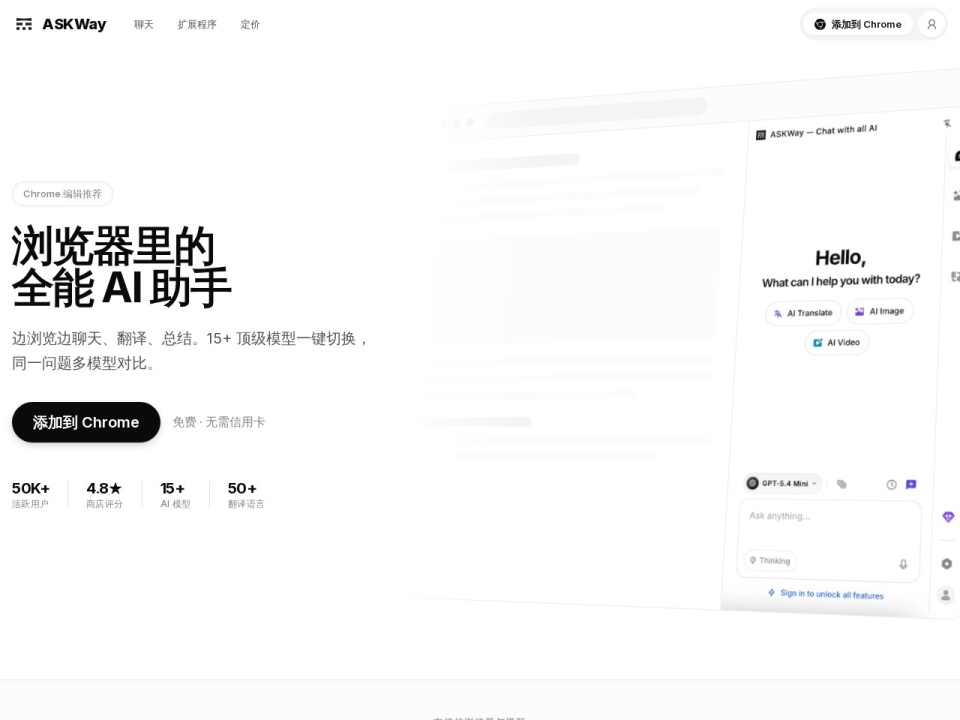
Task: Open the 聊天 nav item
Action: click(144, 24)
